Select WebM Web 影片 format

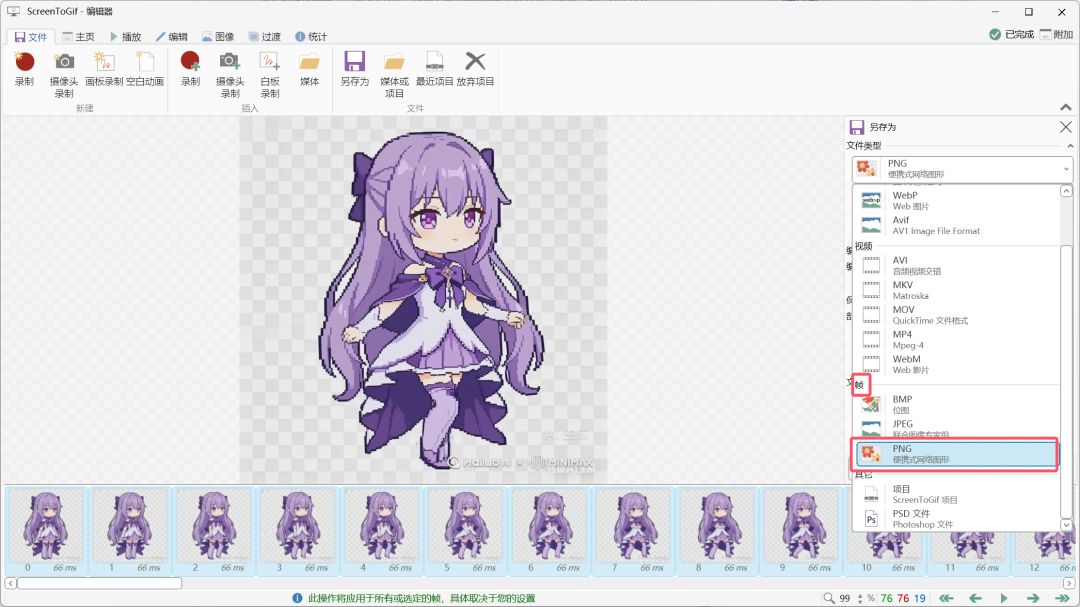(956, 364)
